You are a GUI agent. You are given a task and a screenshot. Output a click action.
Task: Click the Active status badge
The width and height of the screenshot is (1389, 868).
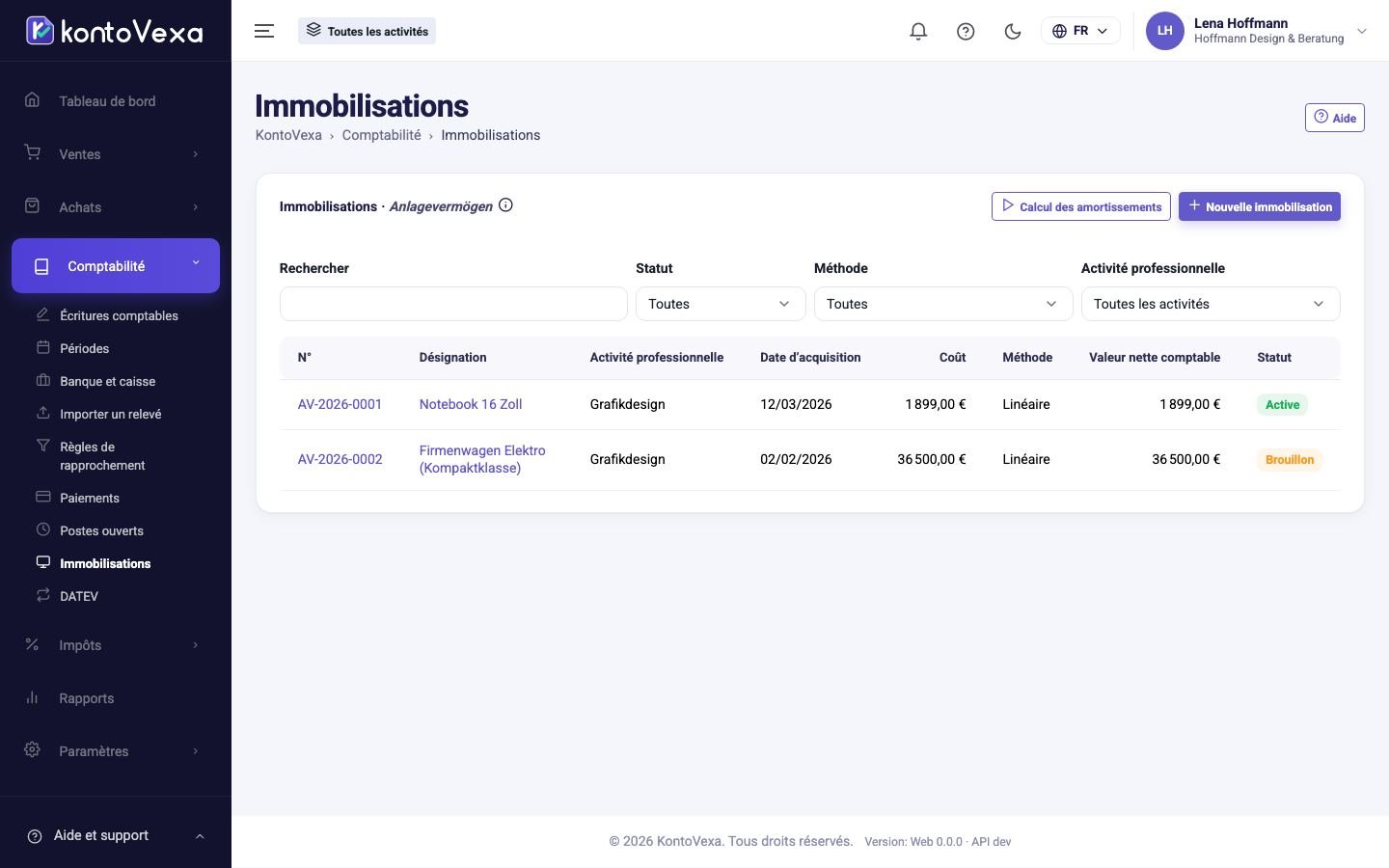click(x=1282, y=405)
